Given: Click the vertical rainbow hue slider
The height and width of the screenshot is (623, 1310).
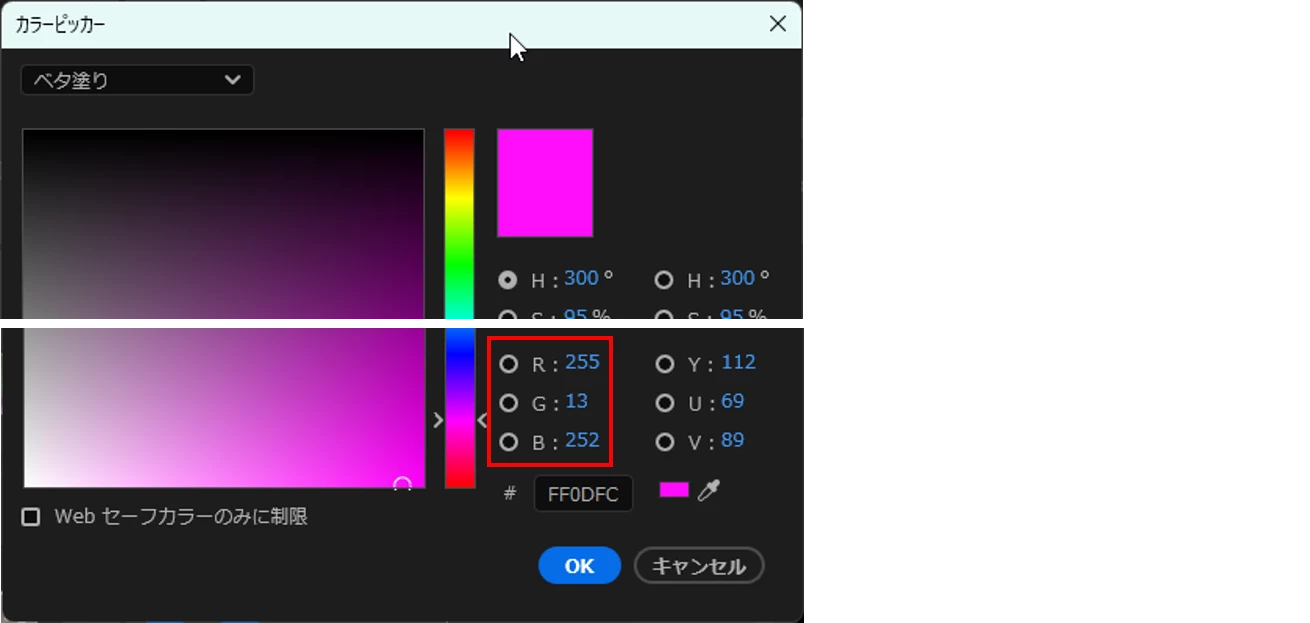Looking at the screenshot, I should (x=459, y=308).
